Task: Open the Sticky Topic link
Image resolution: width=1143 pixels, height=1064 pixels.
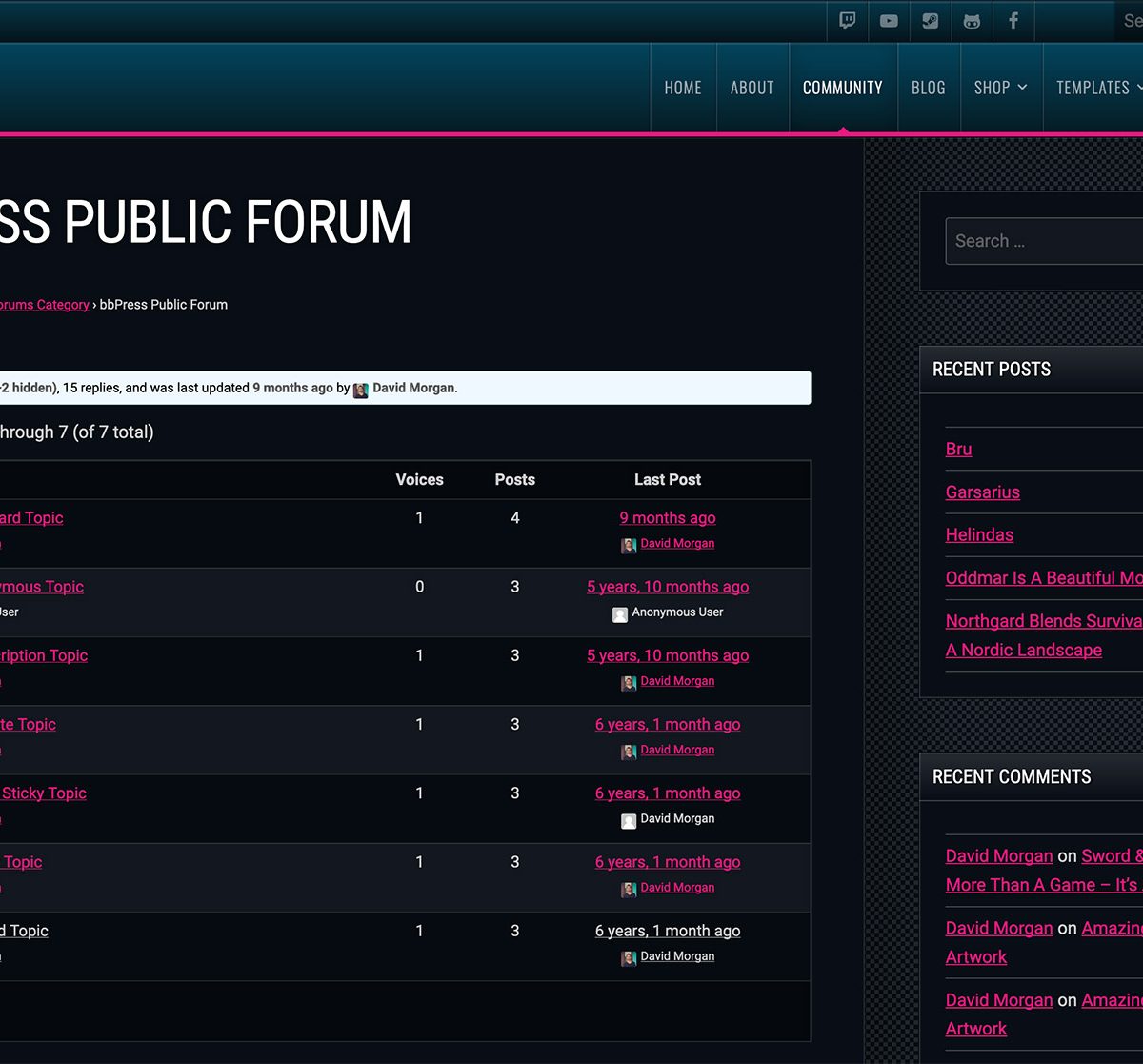Action: [x=44, y=793]
